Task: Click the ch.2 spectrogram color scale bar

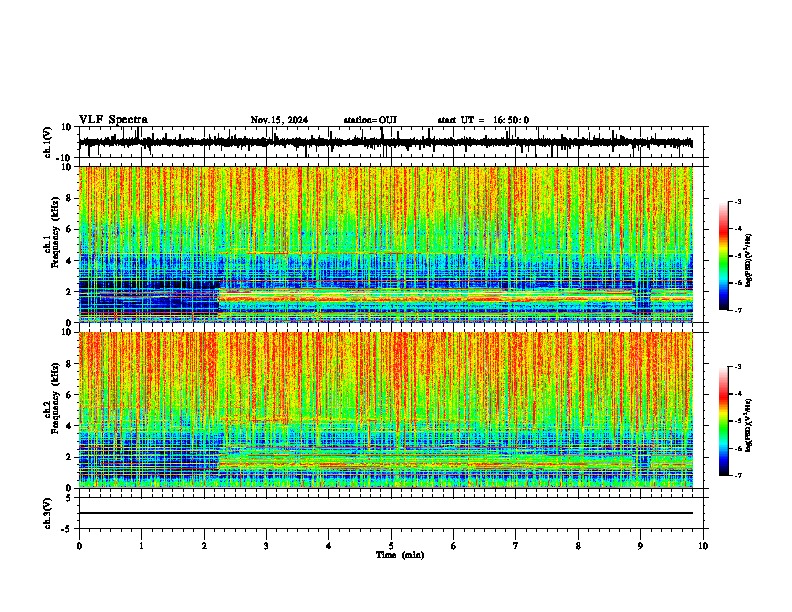Action: [x=724, y=421]
